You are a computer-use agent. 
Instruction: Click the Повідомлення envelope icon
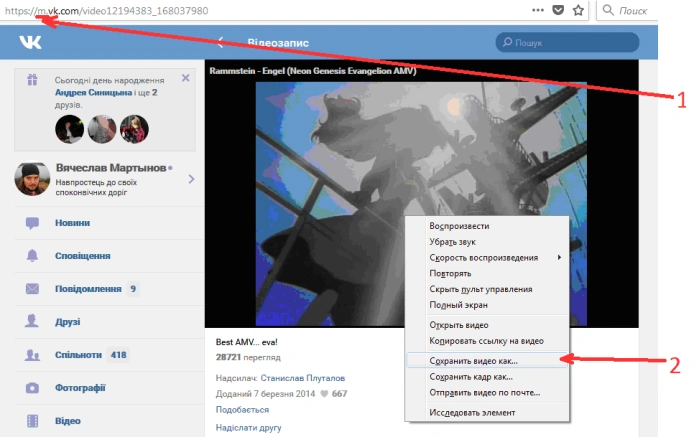click(x=32, y=289)
